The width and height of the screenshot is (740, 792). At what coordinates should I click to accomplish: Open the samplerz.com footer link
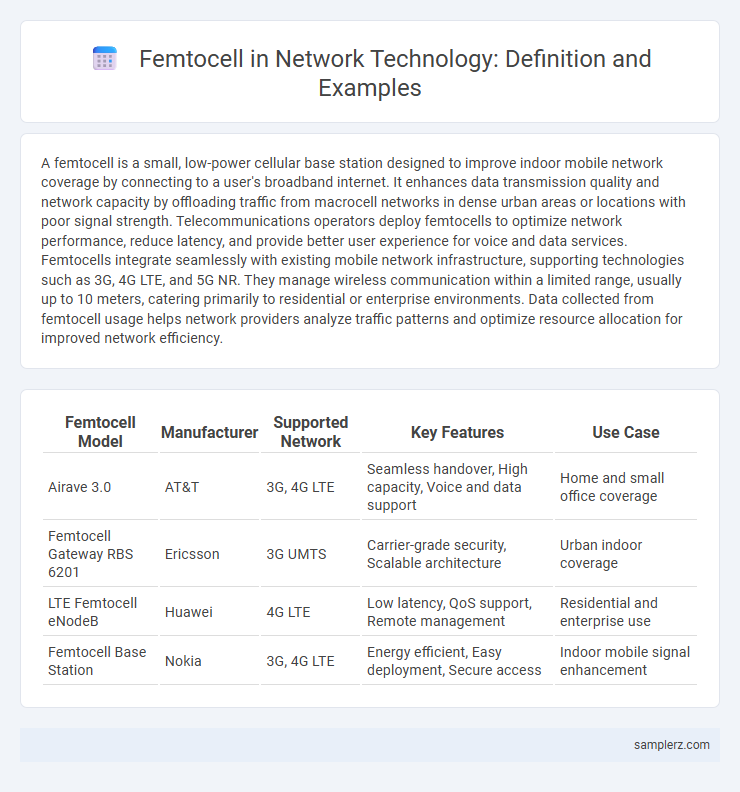(671, 745)
